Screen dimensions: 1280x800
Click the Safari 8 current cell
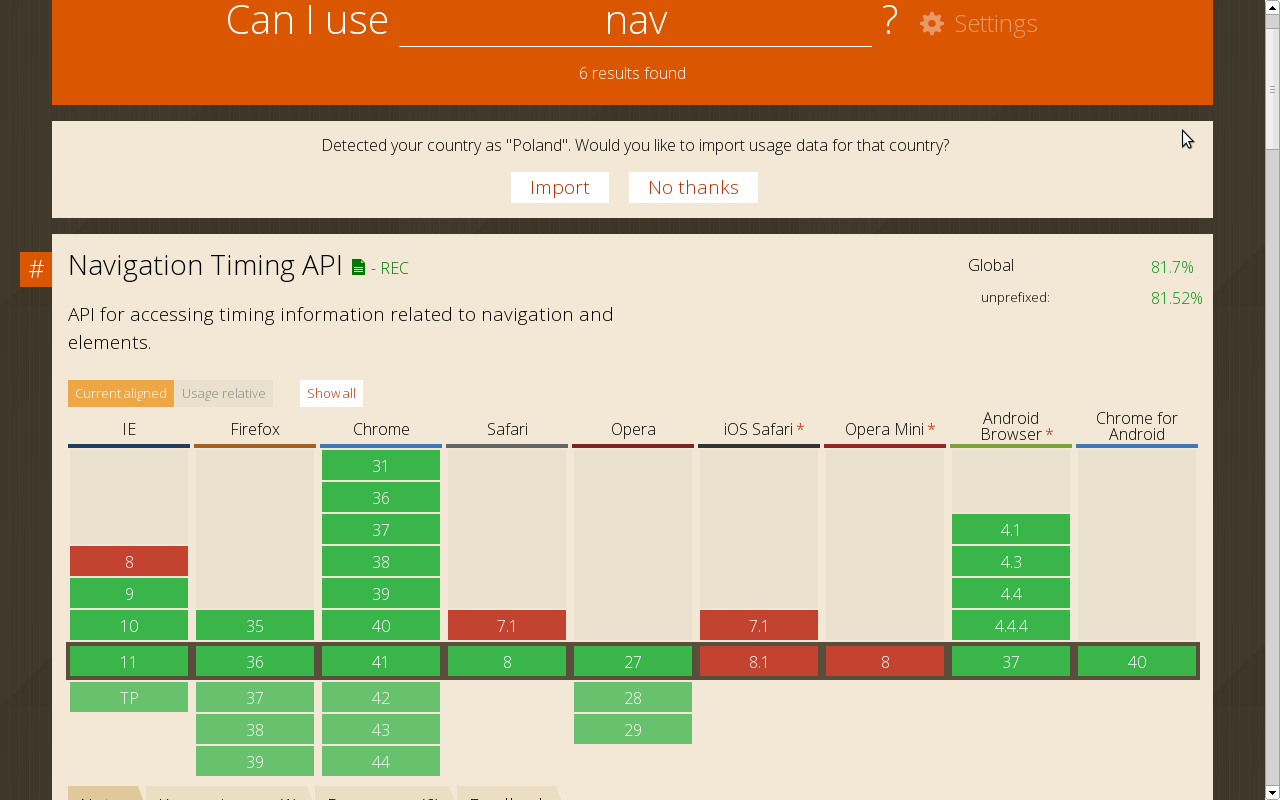pyautogui.click(x=507, y=661)
